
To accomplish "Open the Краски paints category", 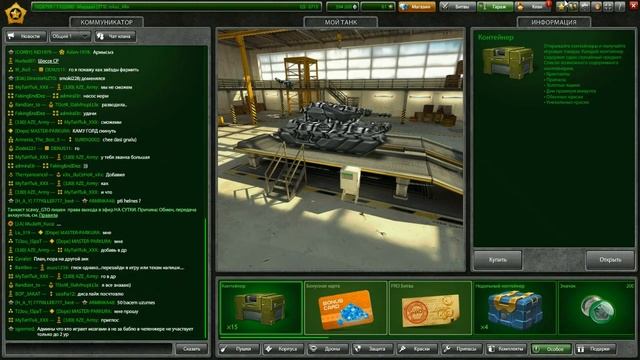I will 418,349.
